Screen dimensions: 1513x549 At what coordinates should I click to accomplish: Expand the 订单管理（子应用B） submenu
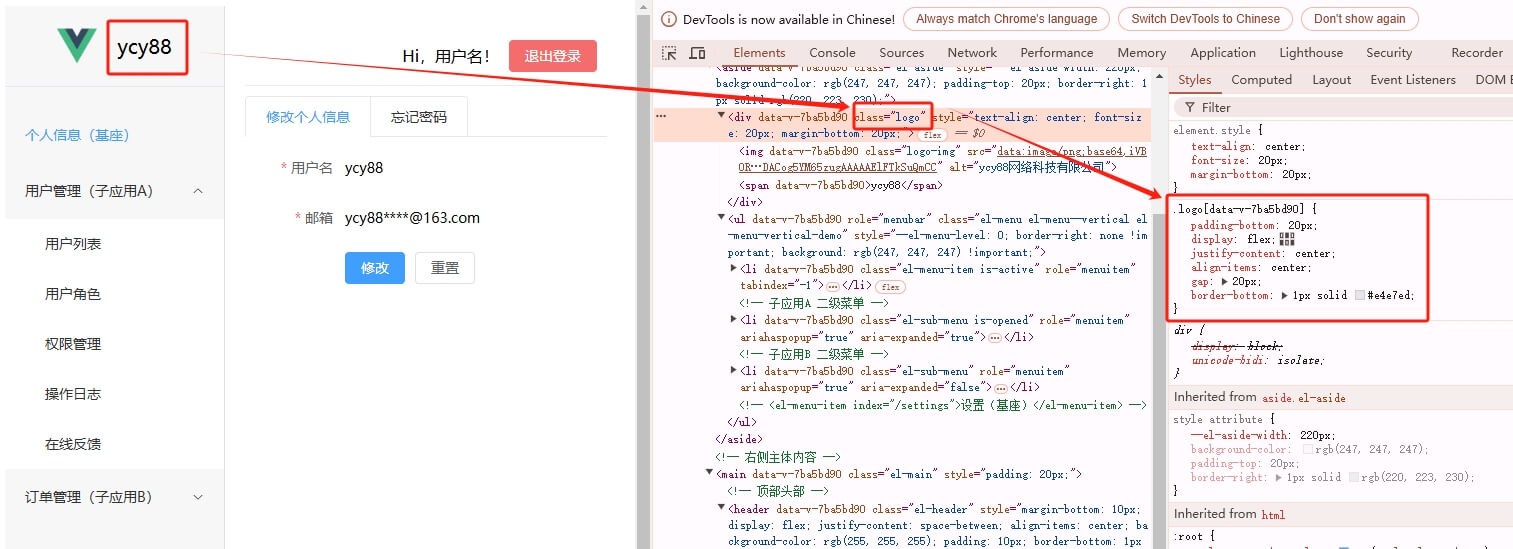pyautogui.click(x=197, y=497)
